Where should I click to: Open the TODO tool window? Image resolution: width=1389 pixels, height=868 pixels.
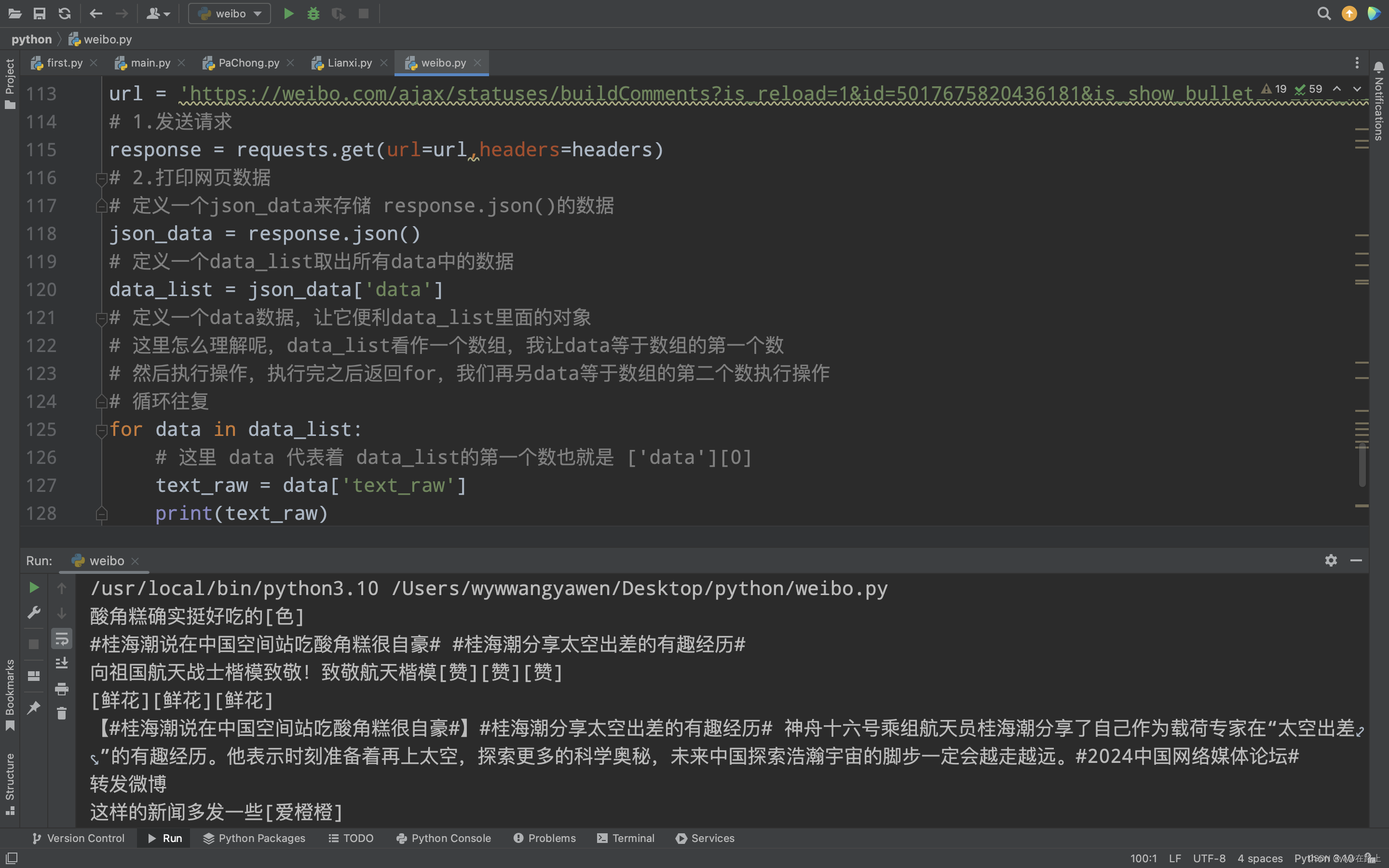click(x=351, y=838)
